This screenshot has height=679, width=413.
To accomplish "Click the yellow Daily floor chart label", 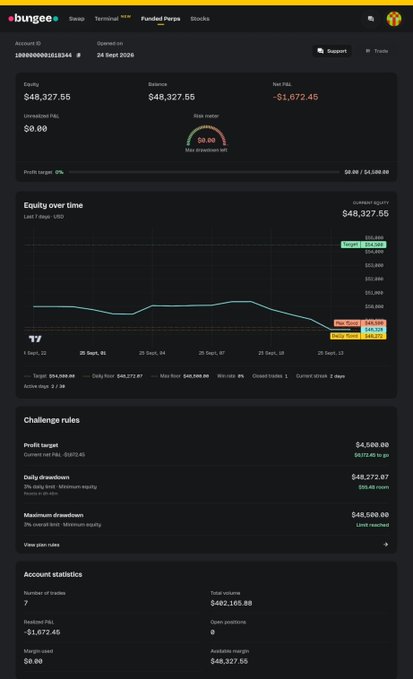I will point(358,336).
